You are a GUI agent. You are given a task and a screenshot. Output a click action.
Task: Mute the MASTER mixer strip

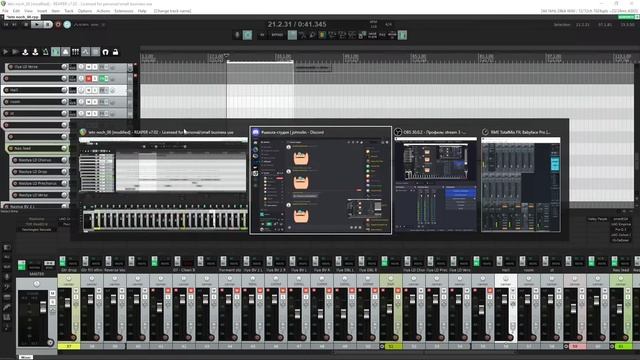pyautogui.click(x=52, y=293)
